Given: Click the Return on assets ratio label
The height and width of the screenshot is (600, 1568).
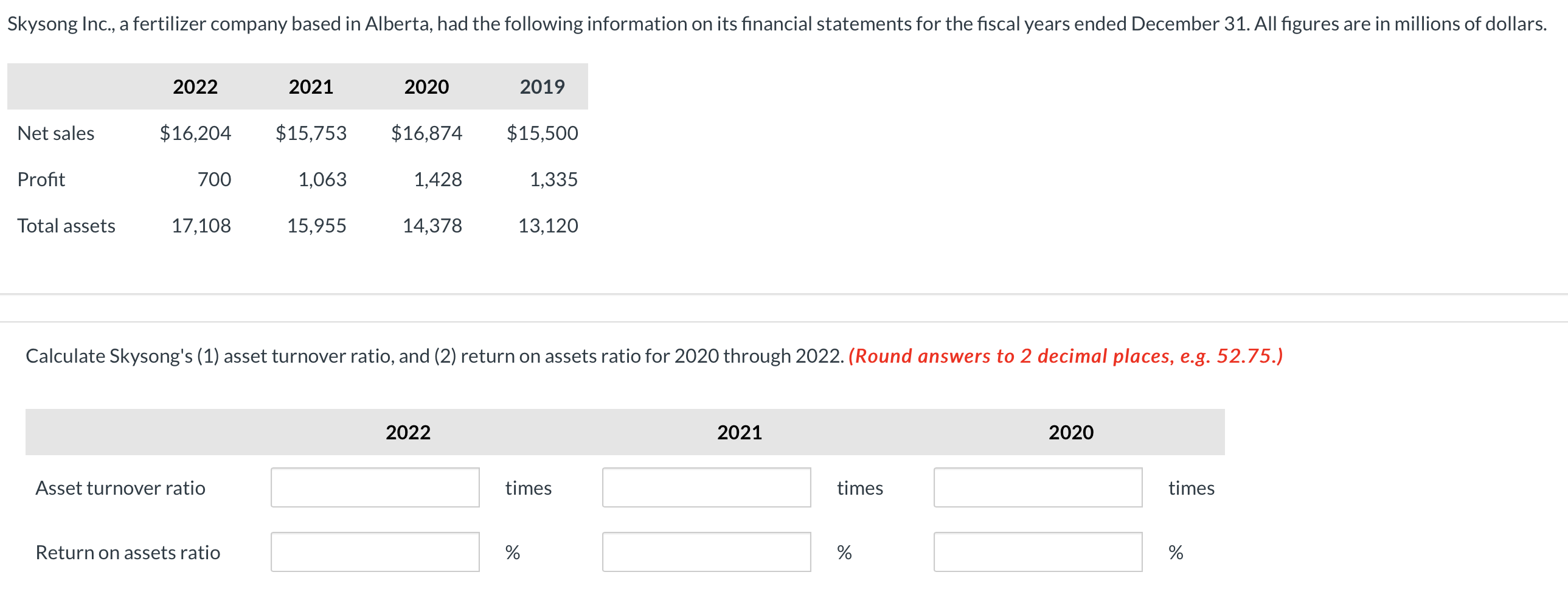Looking at the screenshot, I should point(128,552).
